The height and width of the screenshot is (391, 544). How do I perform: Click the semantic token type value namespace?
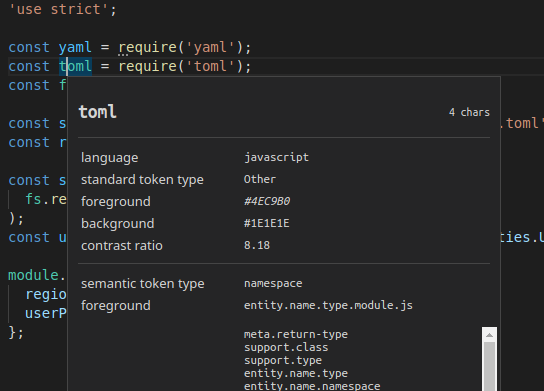tap(273, 283)
